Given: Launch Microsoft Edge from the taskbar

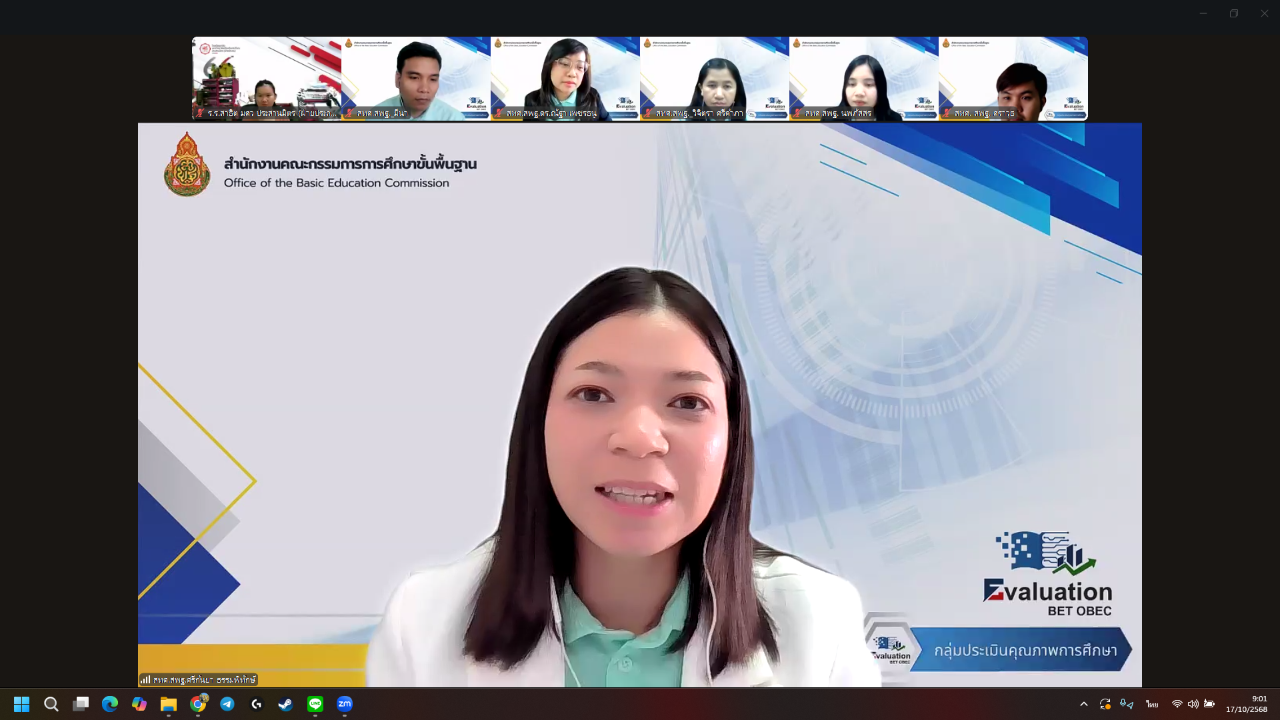Looking at the screenshot, I should 110,704.
